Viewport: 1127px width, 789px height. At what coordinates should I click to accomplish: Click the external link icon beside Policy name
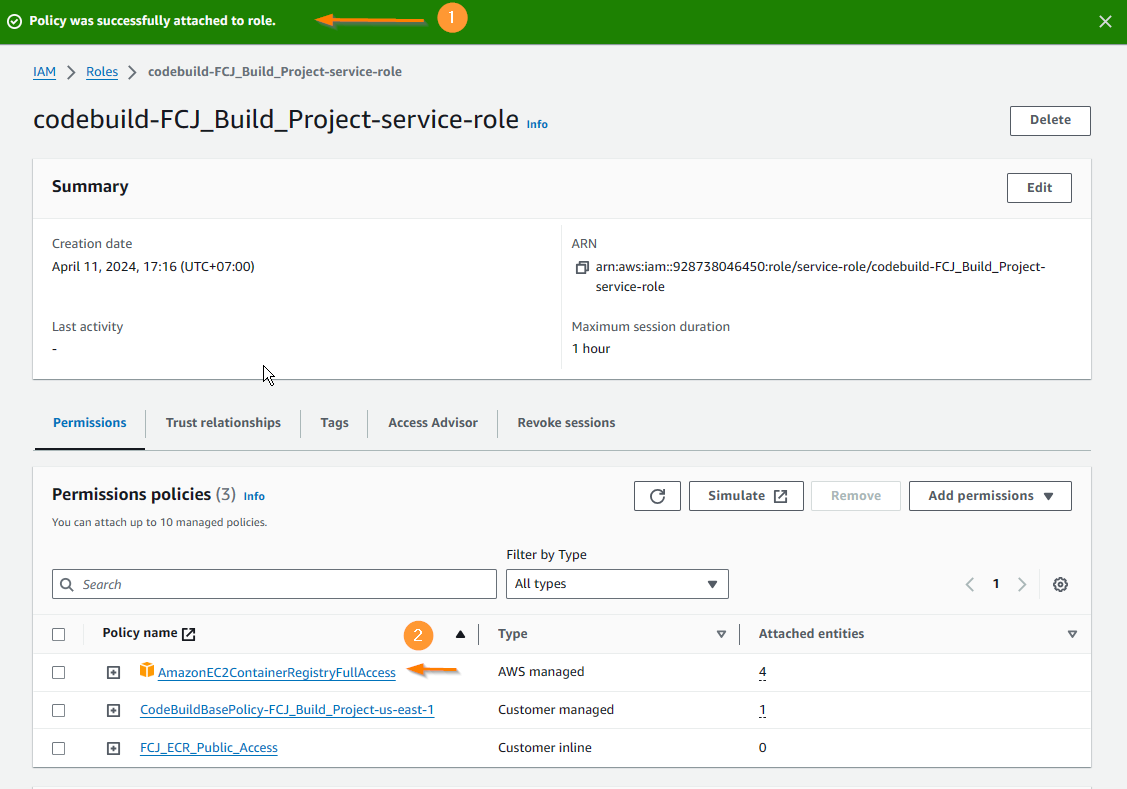point(188,634)
